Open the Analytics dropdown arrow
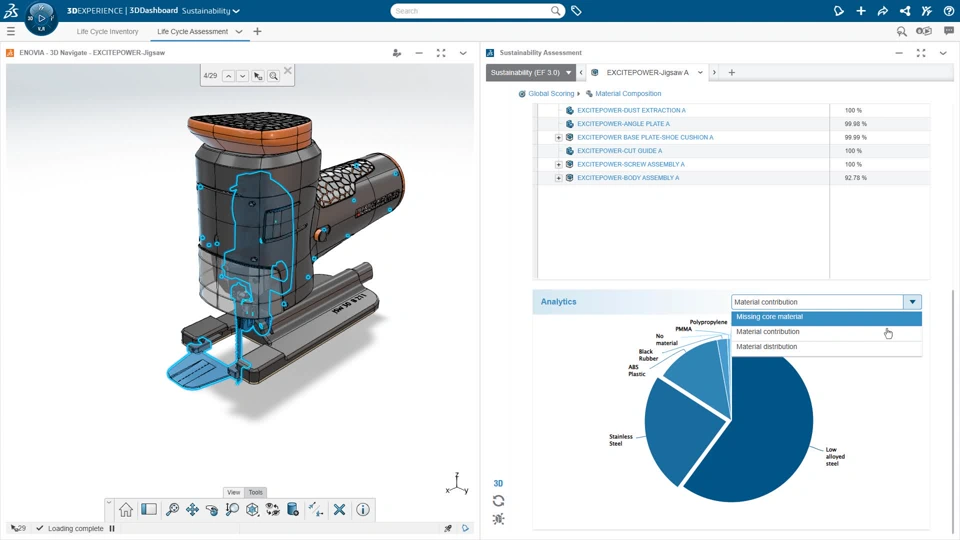Image resolution: width=960 pixels, height=540 pixels. click(x=912, y=302)
